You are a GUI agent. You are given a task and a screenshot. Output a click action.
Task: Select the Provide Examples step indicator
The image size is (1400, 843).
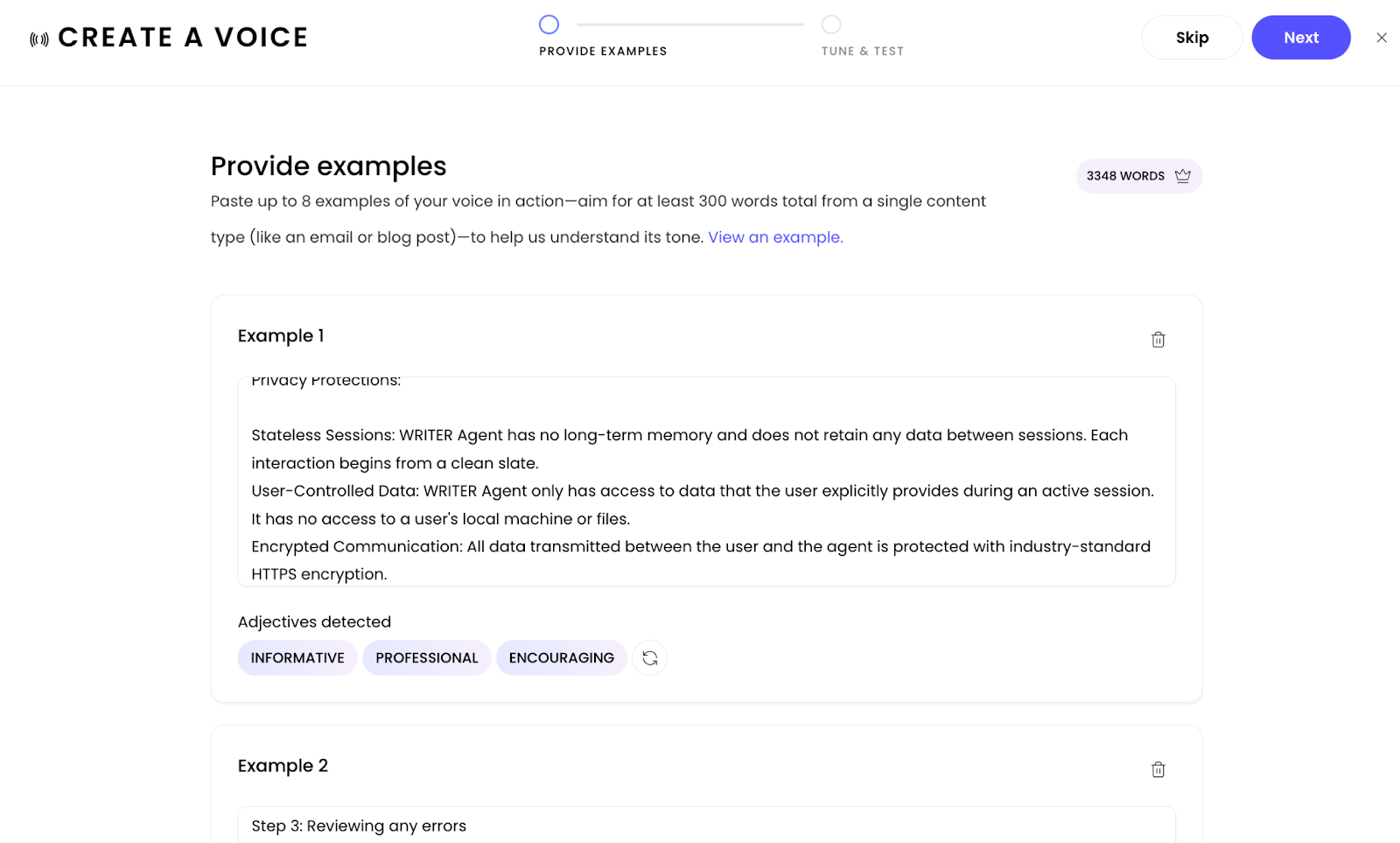coord(549,25)
